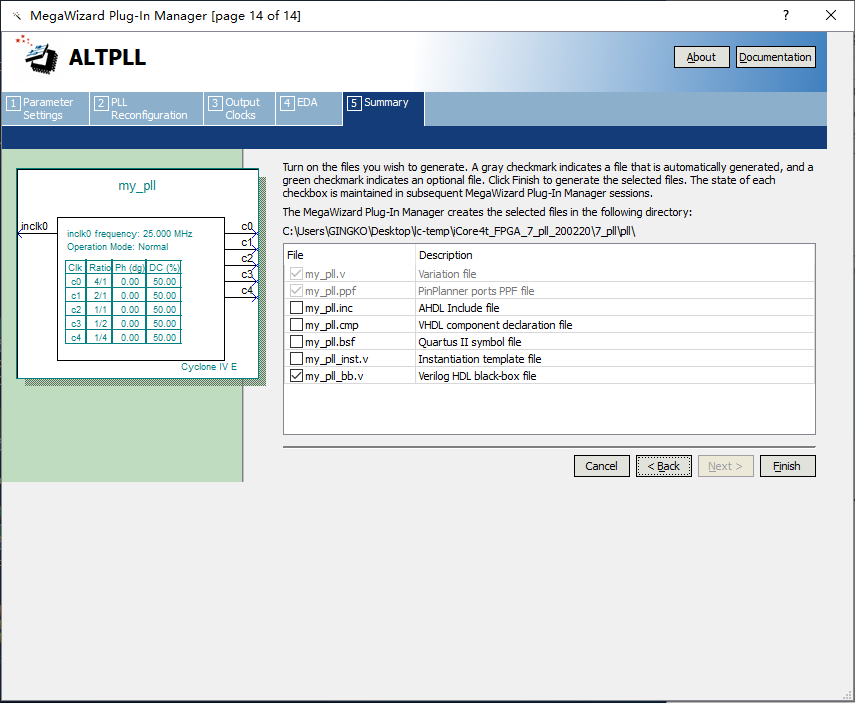Check the my_pll.cmp VHDL component checkbox

tap(296, 325)
